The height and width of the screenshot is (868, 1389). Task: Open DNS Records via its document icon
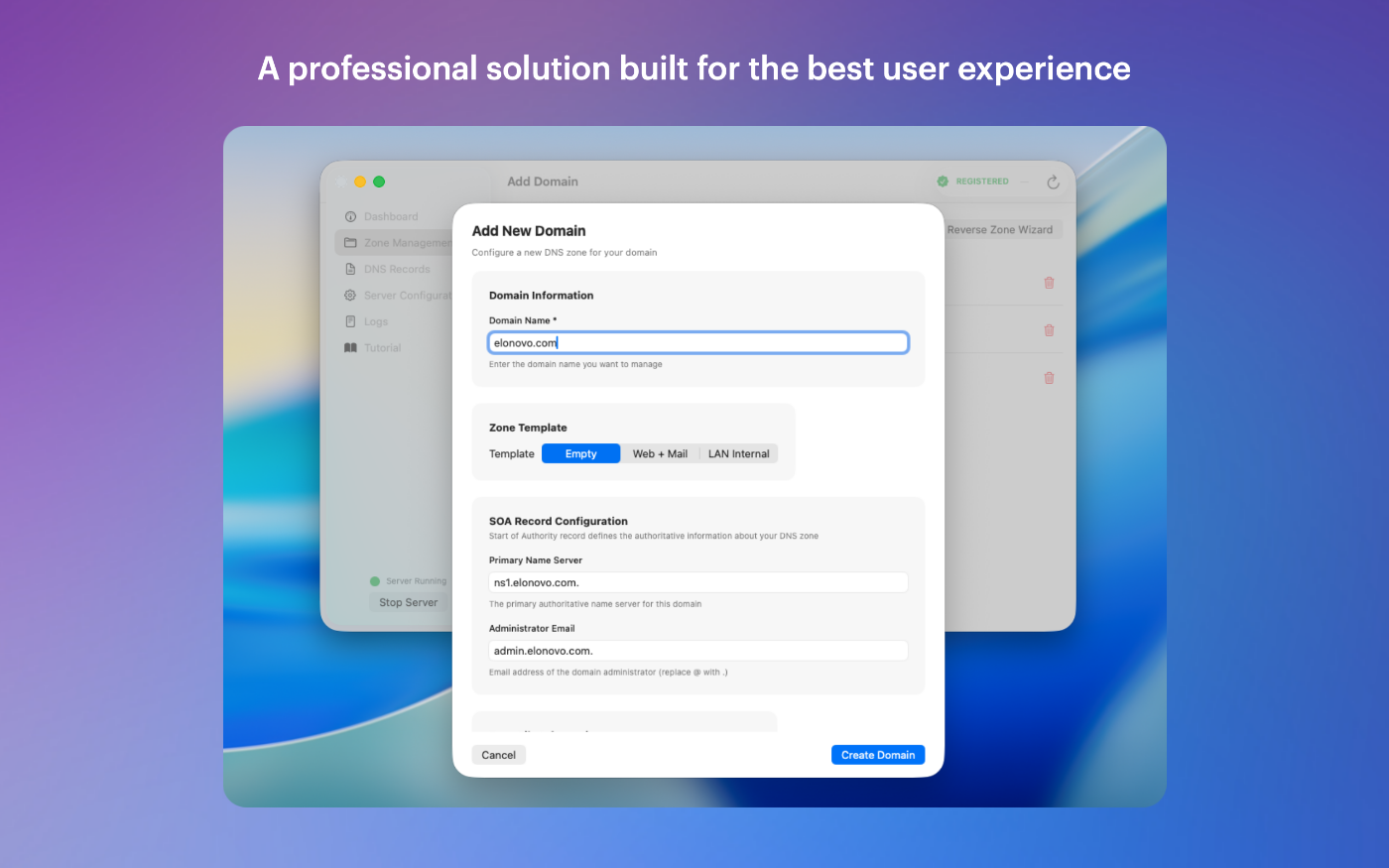(x=350, y=269)
